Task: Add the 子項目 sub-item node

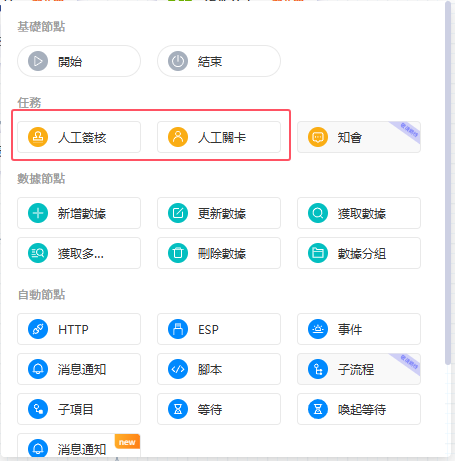Action: pyautogui.click(x=79, y=409)
